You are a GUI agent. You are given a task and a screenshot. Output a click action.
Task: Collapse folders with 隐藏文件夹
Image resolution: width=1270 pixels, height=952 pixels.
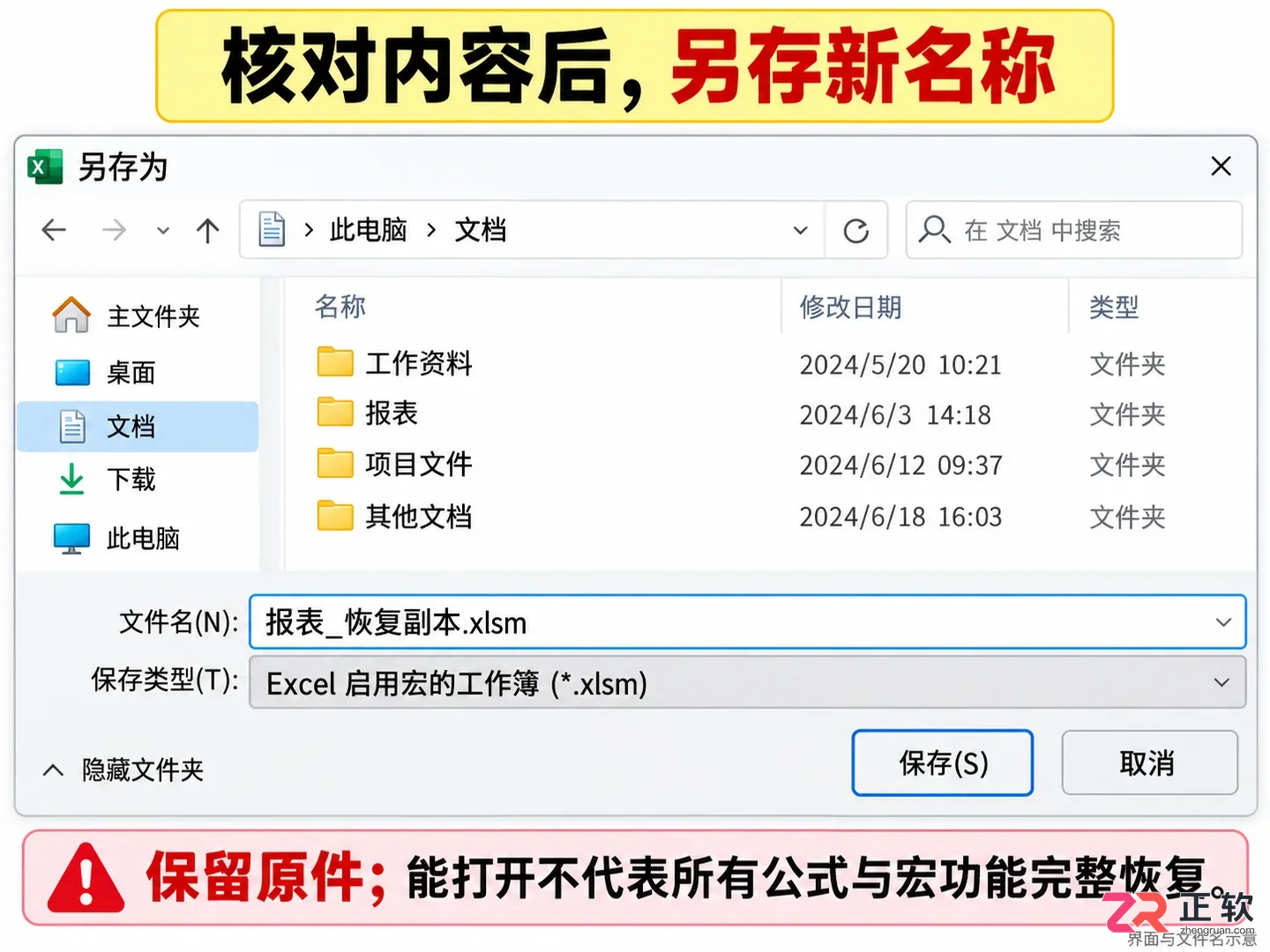coord(123,770)
